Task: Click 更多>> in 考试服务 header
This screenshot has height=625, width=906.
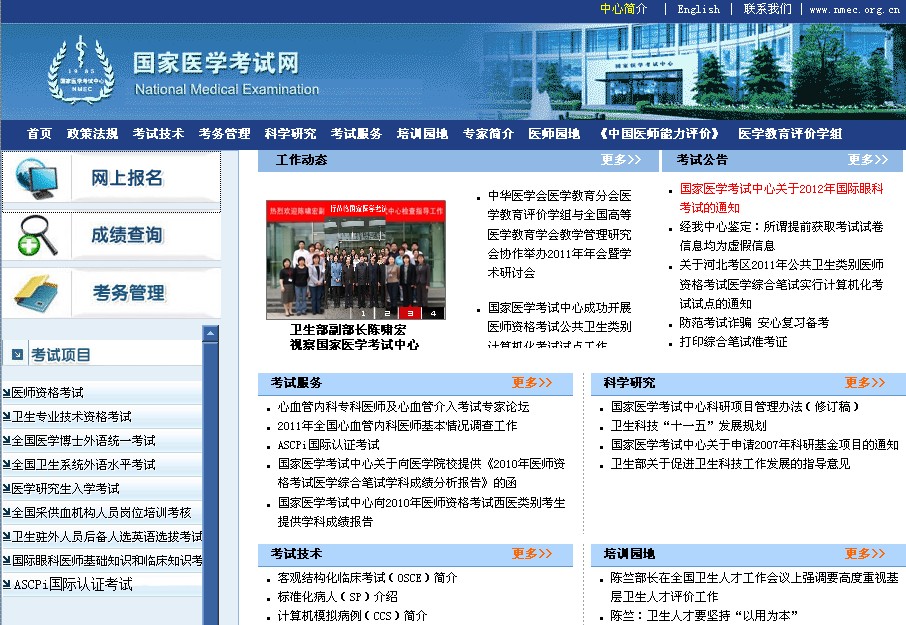Action: click(532, 382)
